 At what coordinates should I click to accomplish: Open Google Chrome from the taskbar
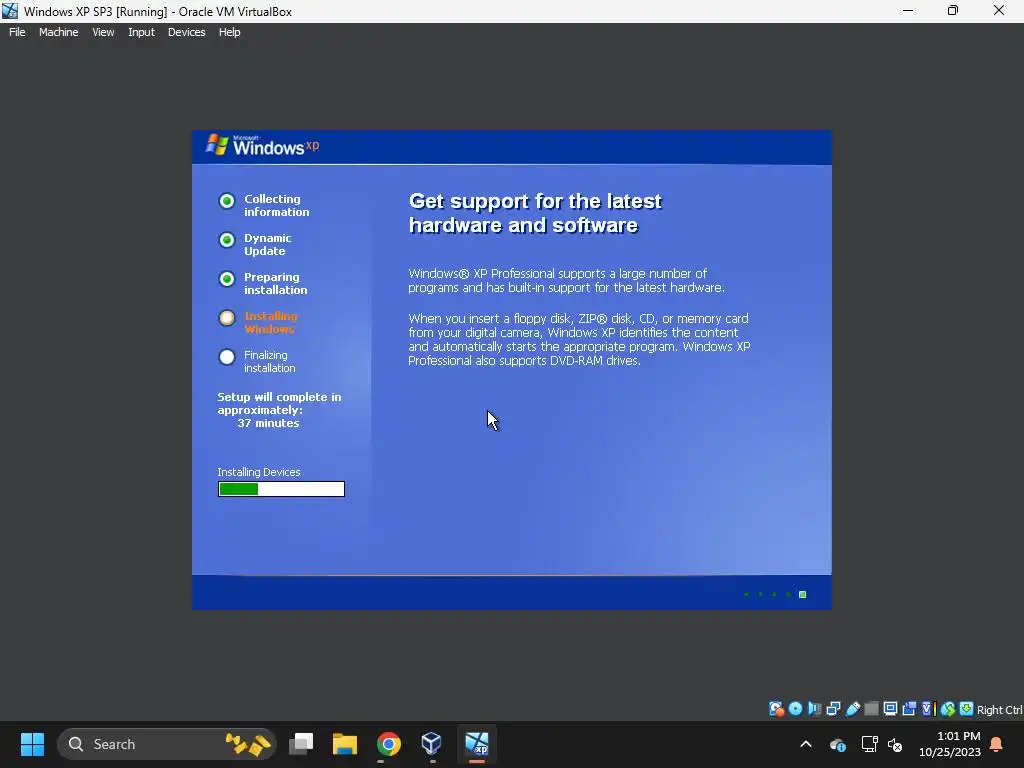point(389,744)
